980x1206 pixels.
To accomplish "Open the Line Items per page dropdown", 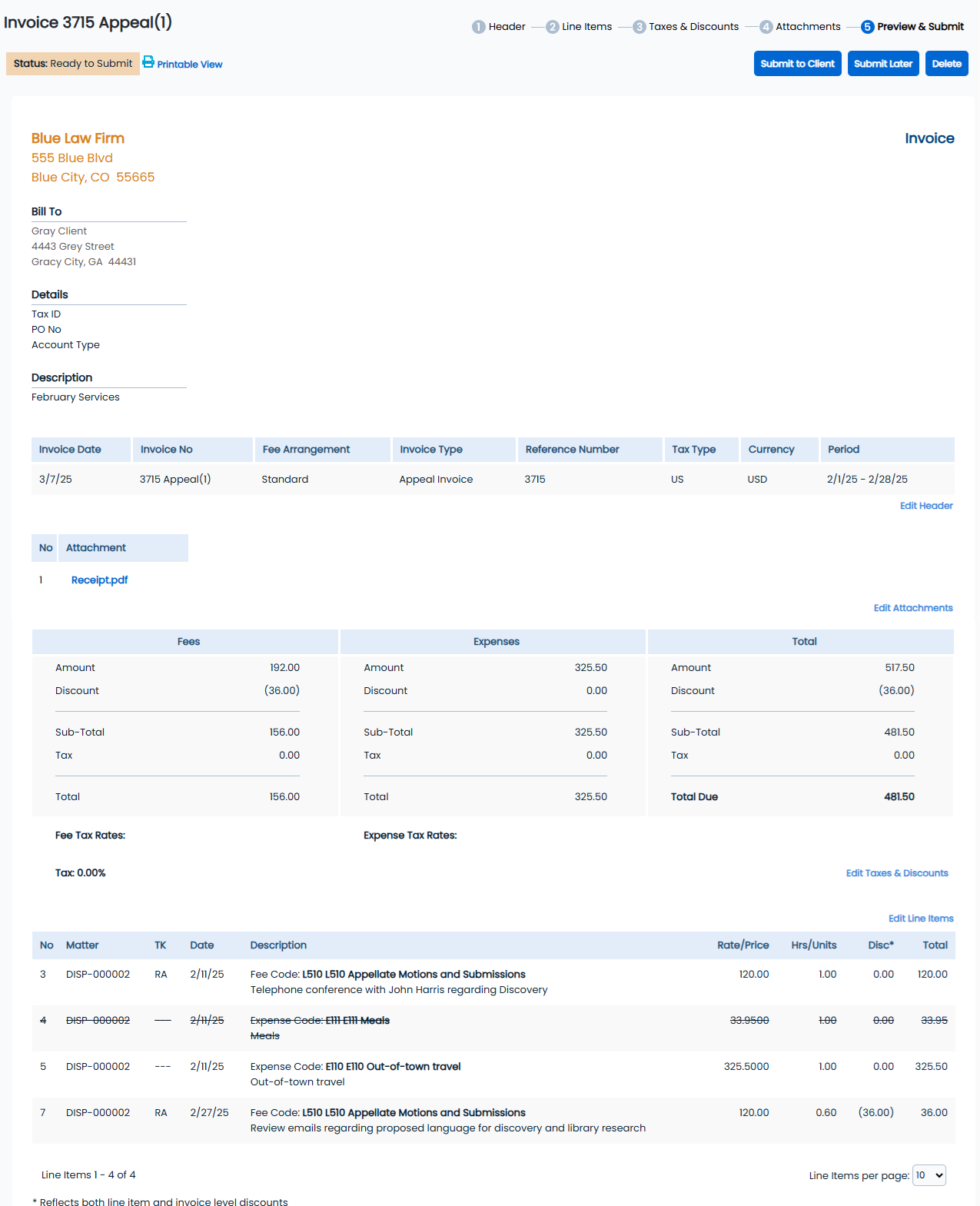I will click(x=929, y=1175).
